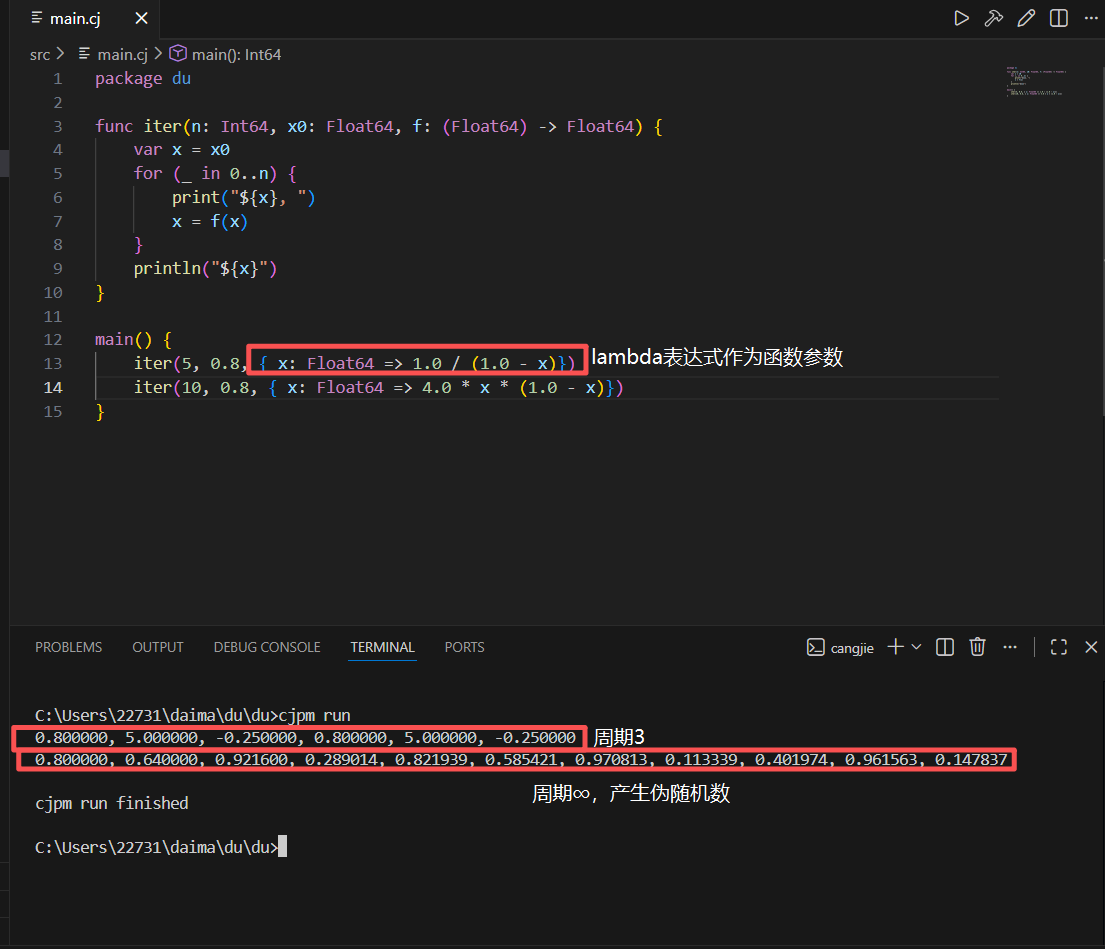Image resolution: width=1105 pixels, height=949 pixels.
Task: Switch to OUTPUT panel tab
Action: [158, 647]
